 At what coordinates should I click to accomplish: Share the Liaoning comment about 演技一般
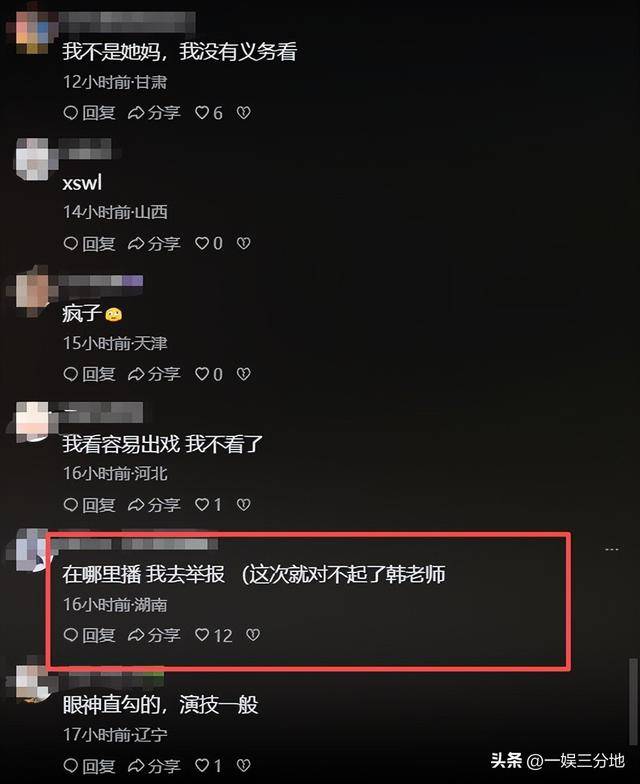154,766
